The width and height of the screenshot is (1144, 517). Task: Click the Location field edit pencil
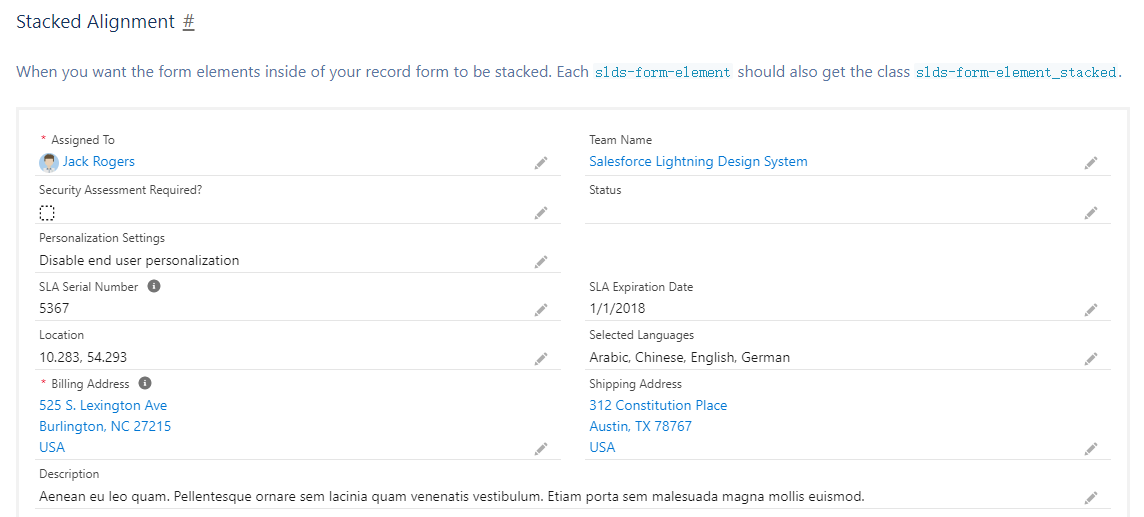tap(541, 358)
